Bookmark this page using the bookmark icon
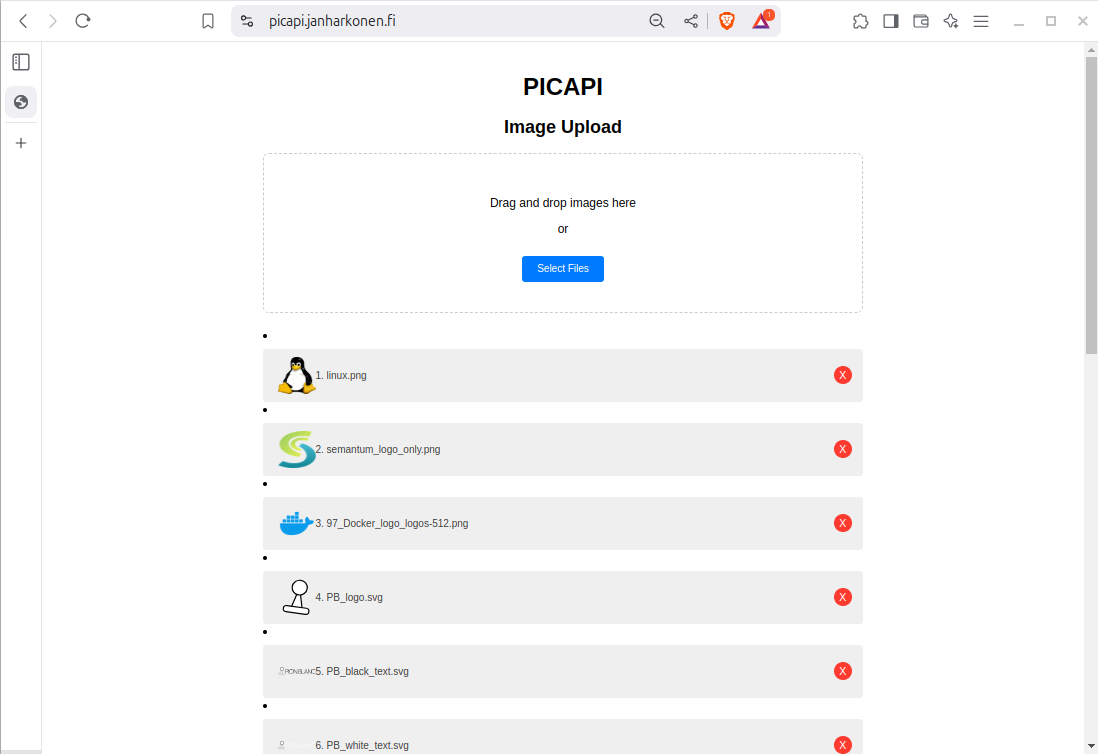This screenshot has height=754, width=1098. (x=208, y=21)
